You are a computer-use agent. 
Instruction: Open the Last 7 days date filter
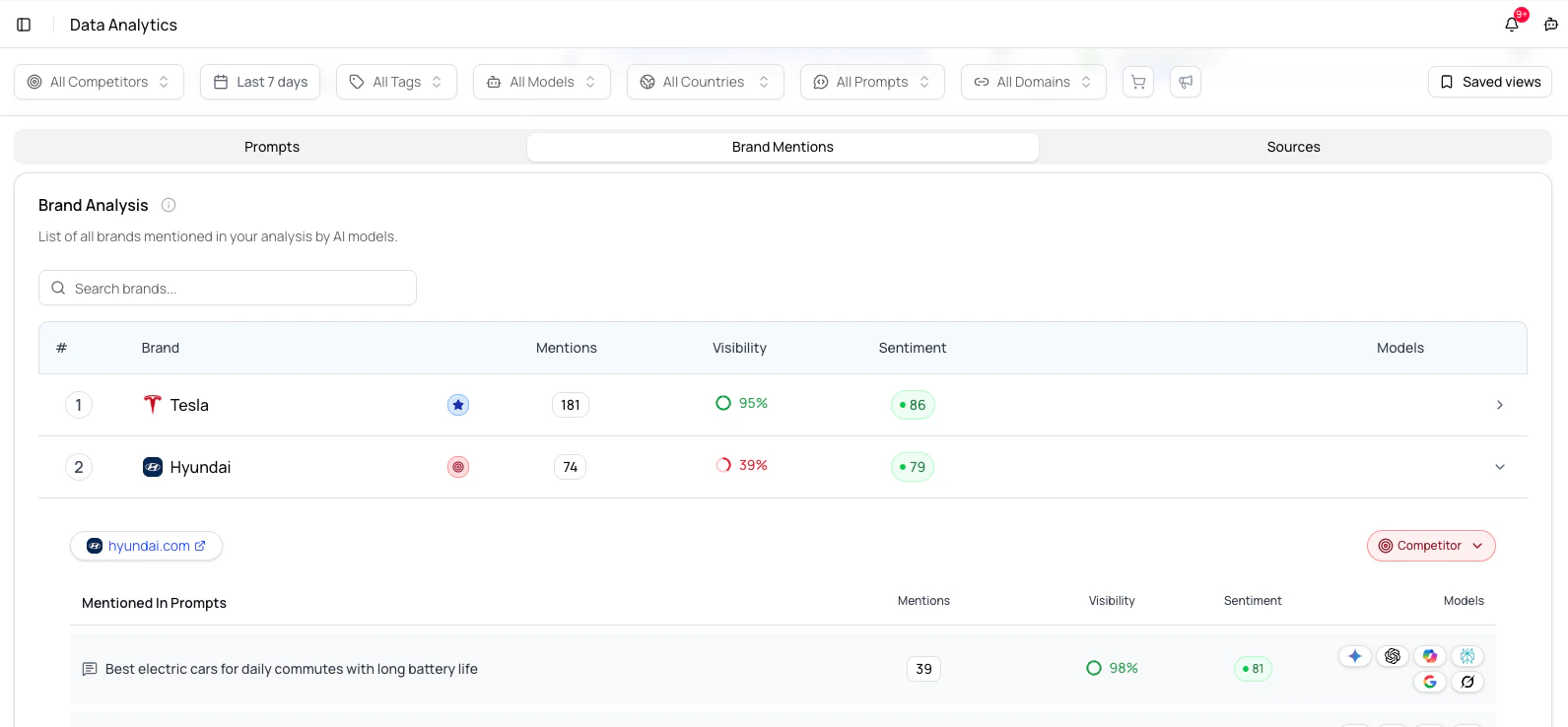260,82
